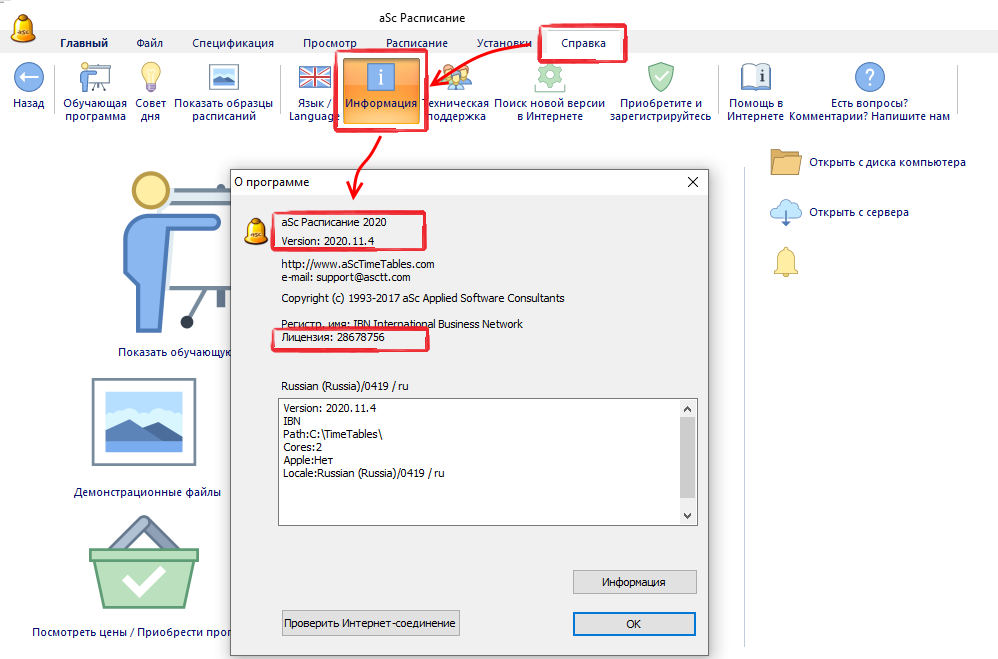The width and height of the screenshot is (998, 659).
Task: Open the Файл tab
Action: click(150, 43)
